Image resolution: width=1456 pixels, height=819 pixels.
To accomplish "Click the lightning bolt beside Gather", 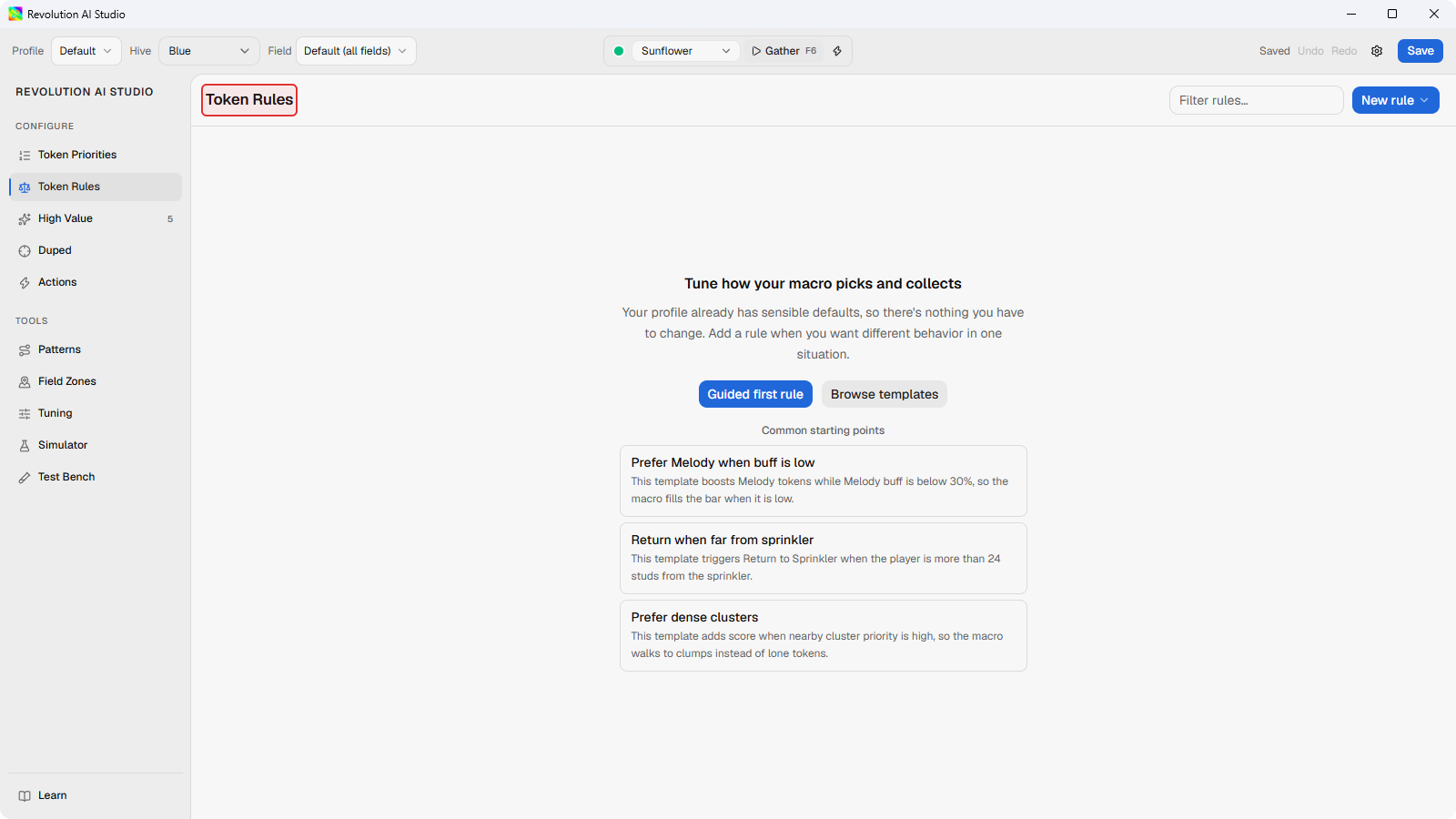I will click(x=837, y=51).
